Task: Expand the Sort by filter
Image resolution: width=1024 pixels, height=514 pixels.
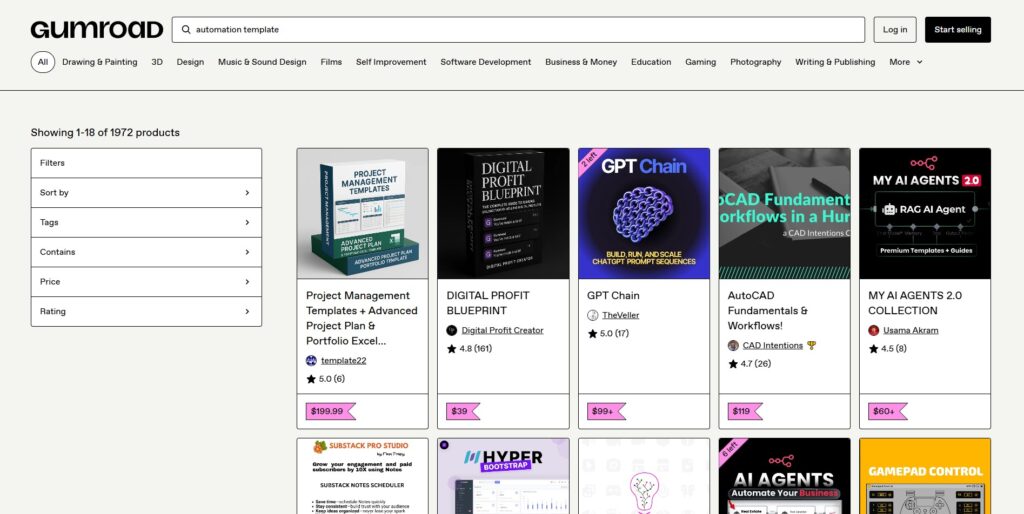Action: tap(146, 193)
